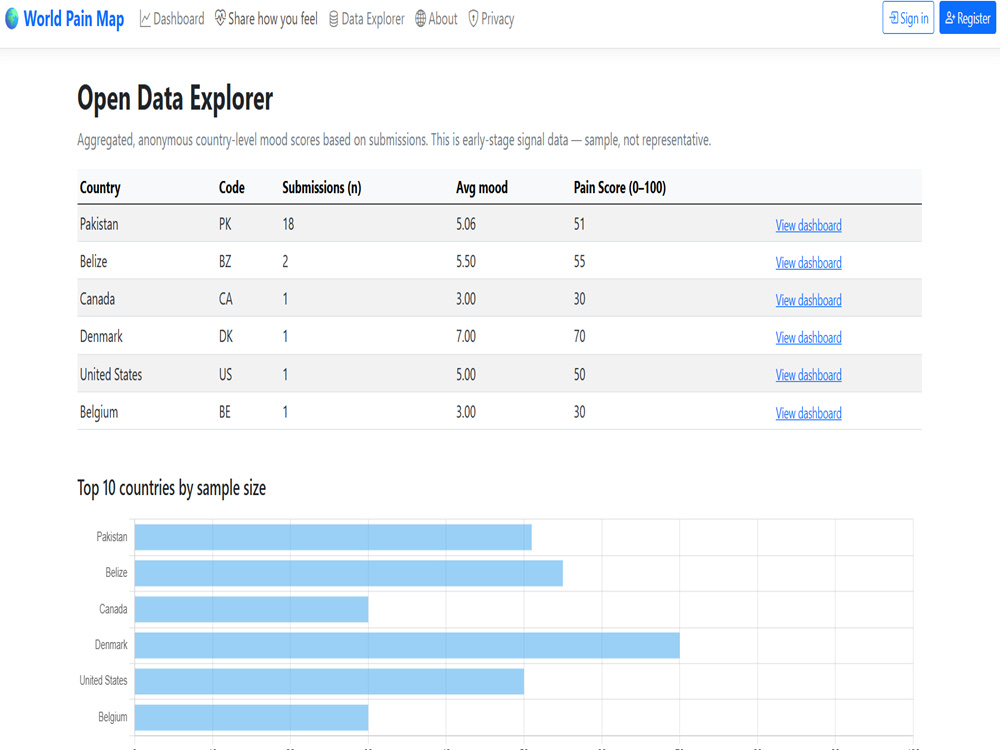Image resolution: width=1000 pixels, height=750 pixels.
Task: Click the Pakistan bar in the chart
Action: (333, 537)
